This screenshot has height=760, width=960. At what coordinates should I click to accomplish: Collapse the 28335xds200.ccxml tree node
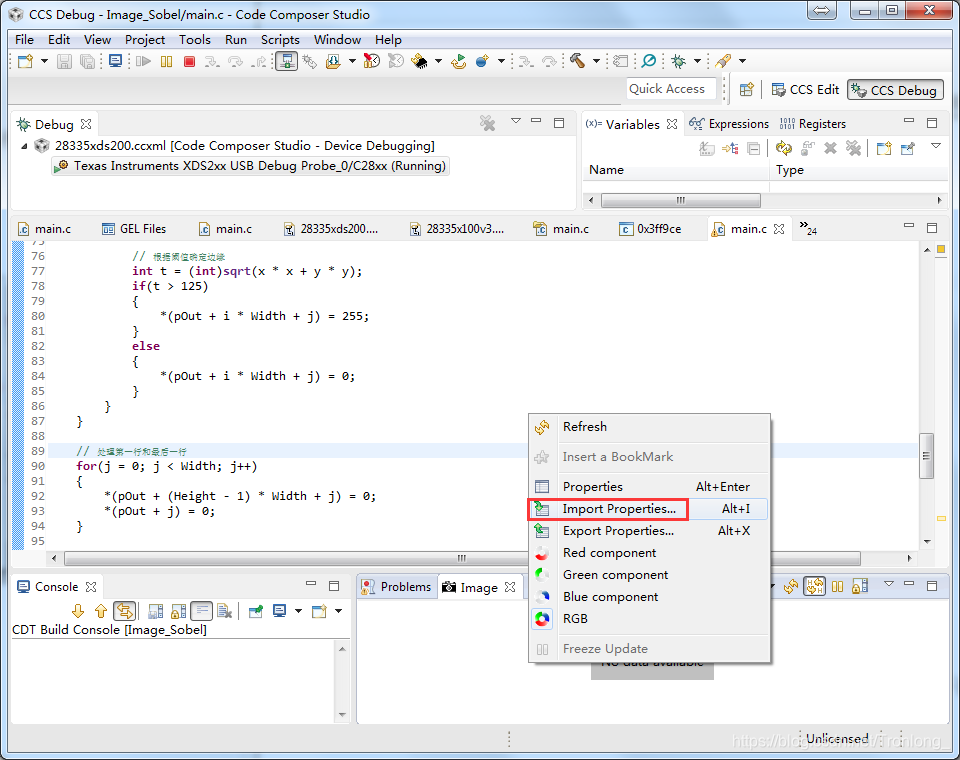[x=24, y=146]
